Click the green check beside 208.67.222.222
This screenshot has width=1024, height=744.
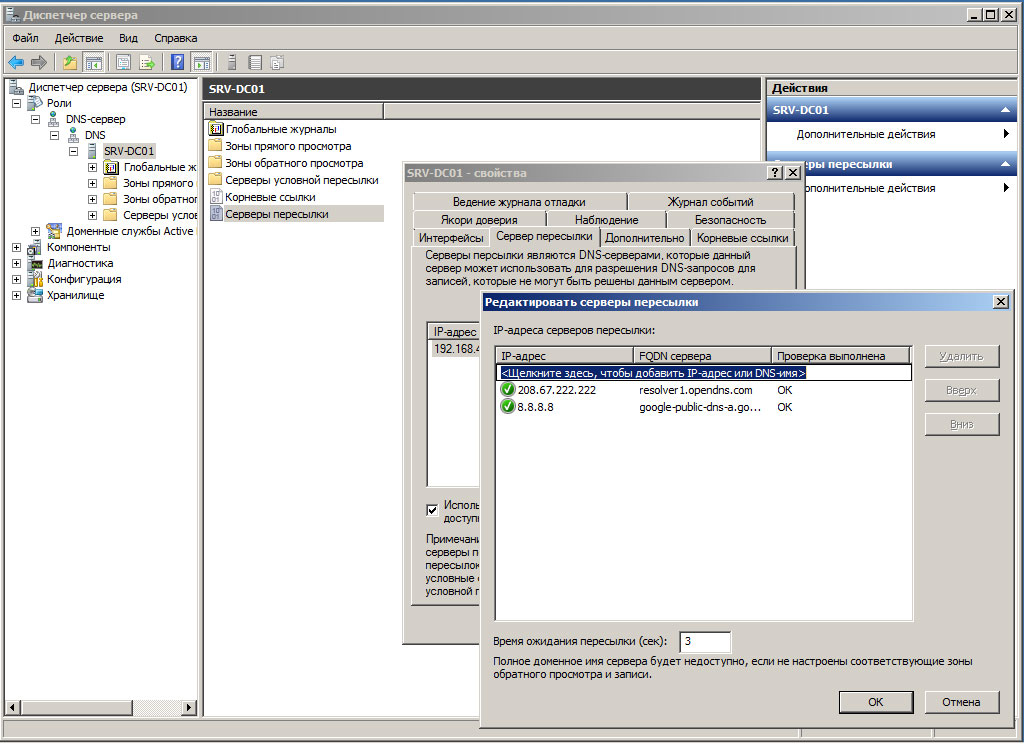pyautogui.click(x=508, y=390)
